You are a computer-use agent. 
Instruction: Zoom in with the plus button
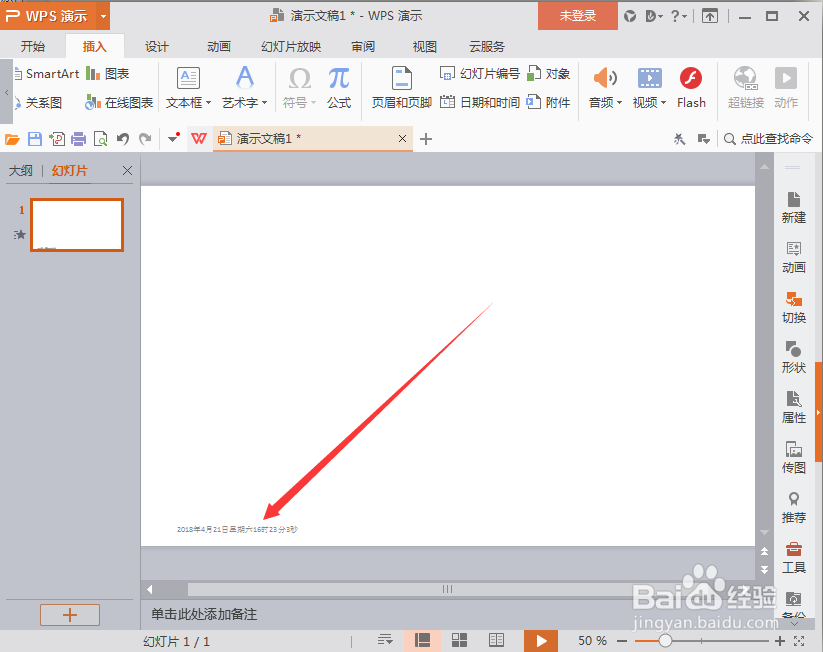coord(780,641)
